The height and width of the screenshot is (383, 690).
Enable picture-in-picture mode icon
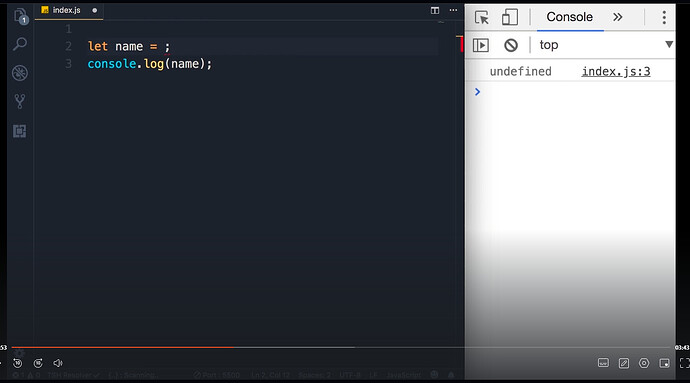pos(664,363)
